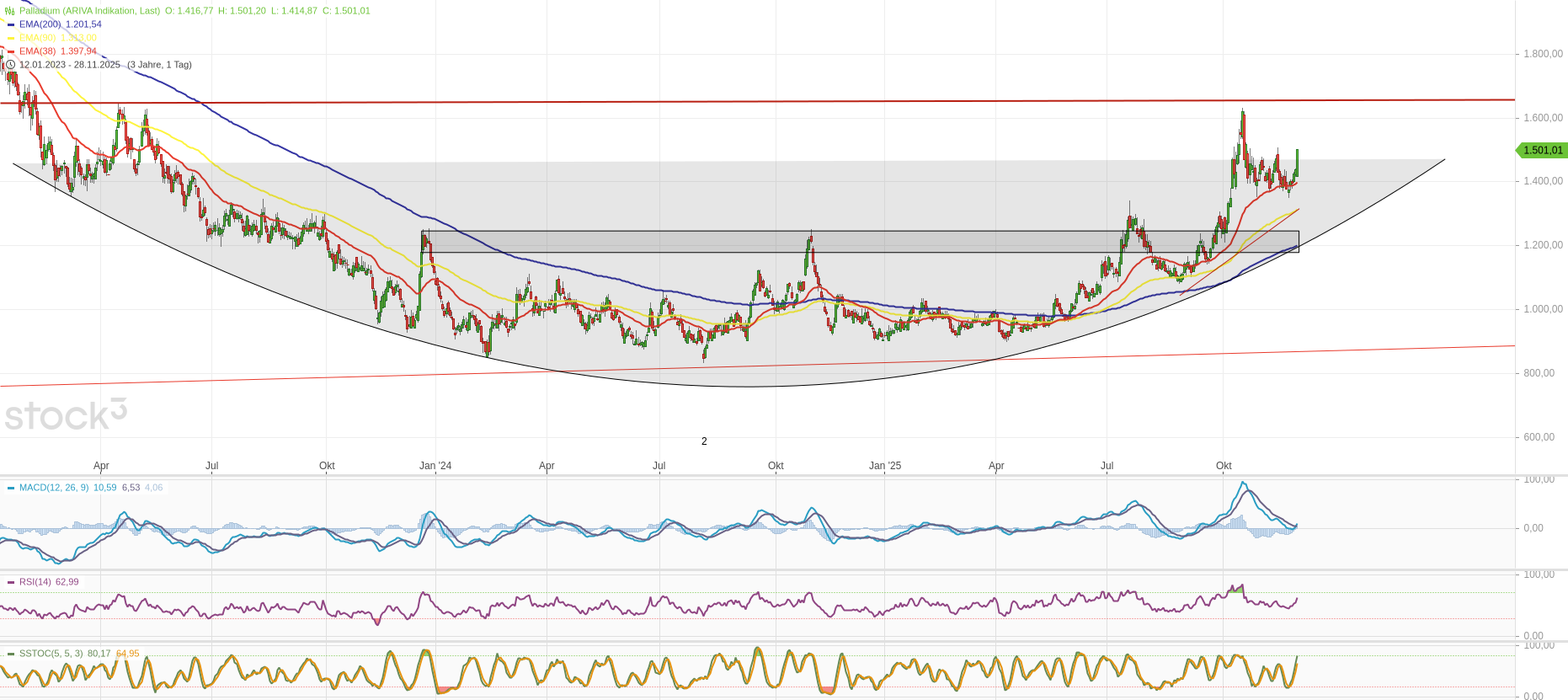Click the yellow EMA(90) legend marker
Viewport: 1568px width, 700px height.
point(11,38)
